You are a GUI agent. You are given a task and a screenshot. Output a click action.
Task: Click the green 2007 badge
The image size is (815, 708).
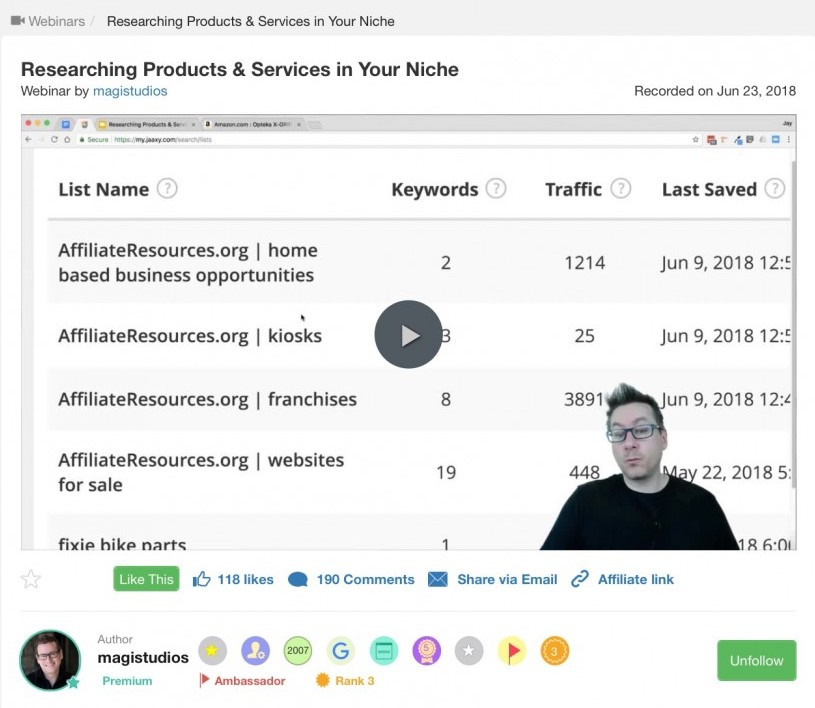(298, 651)
